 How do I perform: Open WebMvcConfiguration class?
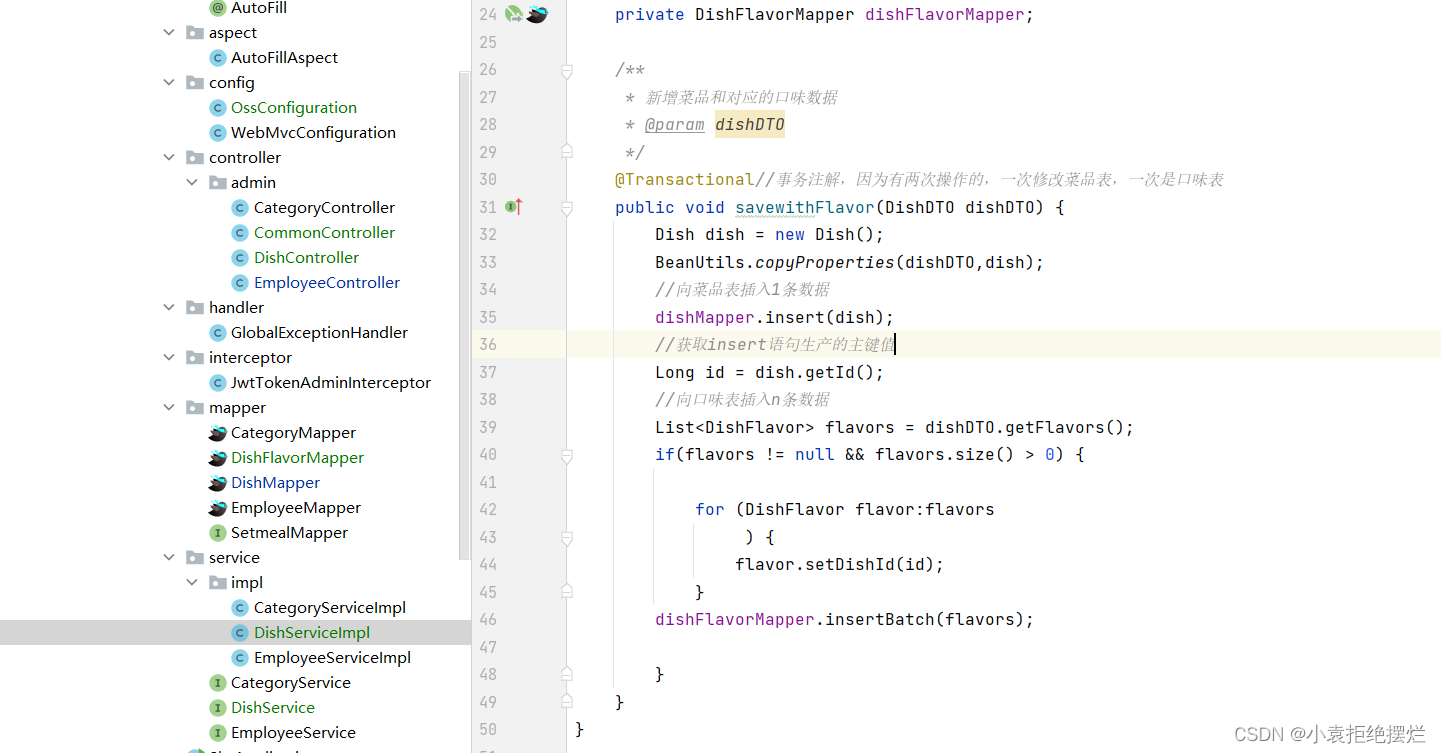tap(313, 133)
